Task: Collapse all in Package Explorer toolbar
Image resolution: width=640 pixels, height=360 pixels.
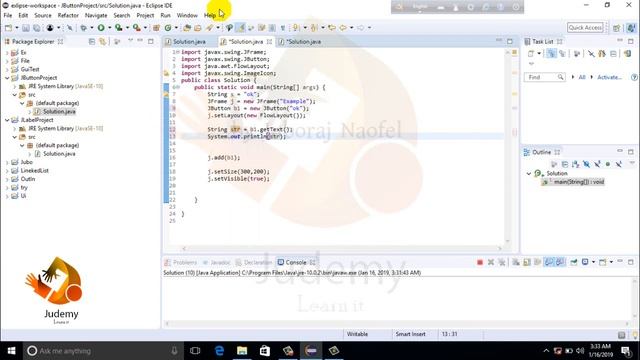Action: (x=92, y=42)
